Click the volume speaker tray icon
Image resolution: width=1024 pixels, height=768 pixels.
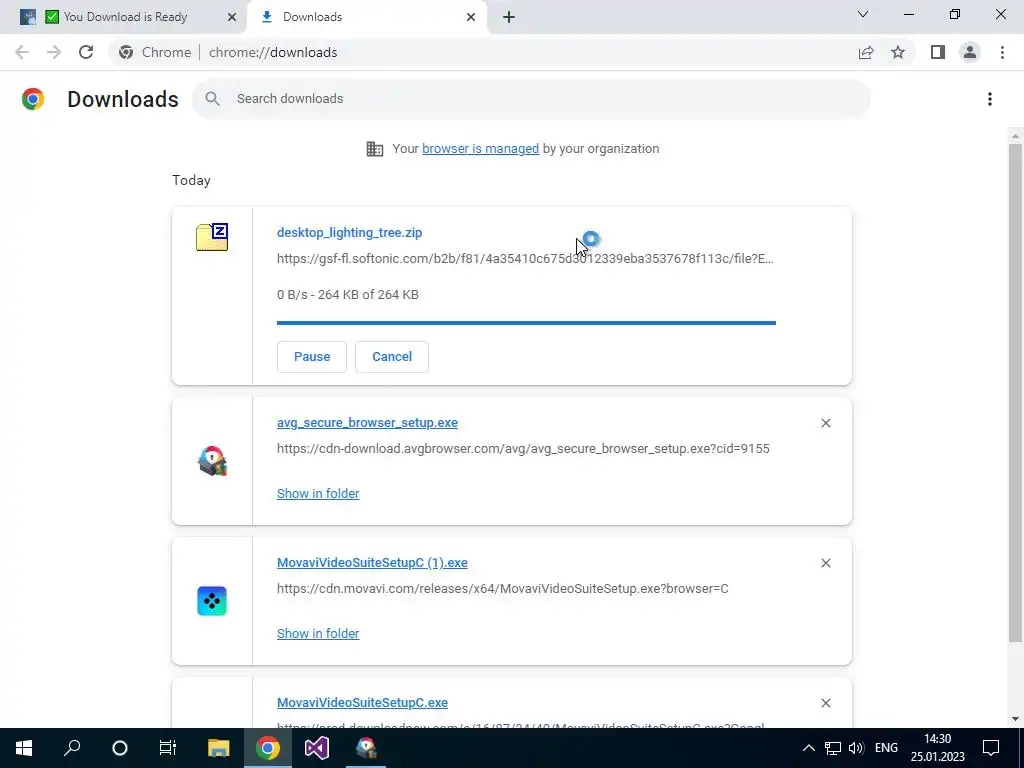point(856,748)
